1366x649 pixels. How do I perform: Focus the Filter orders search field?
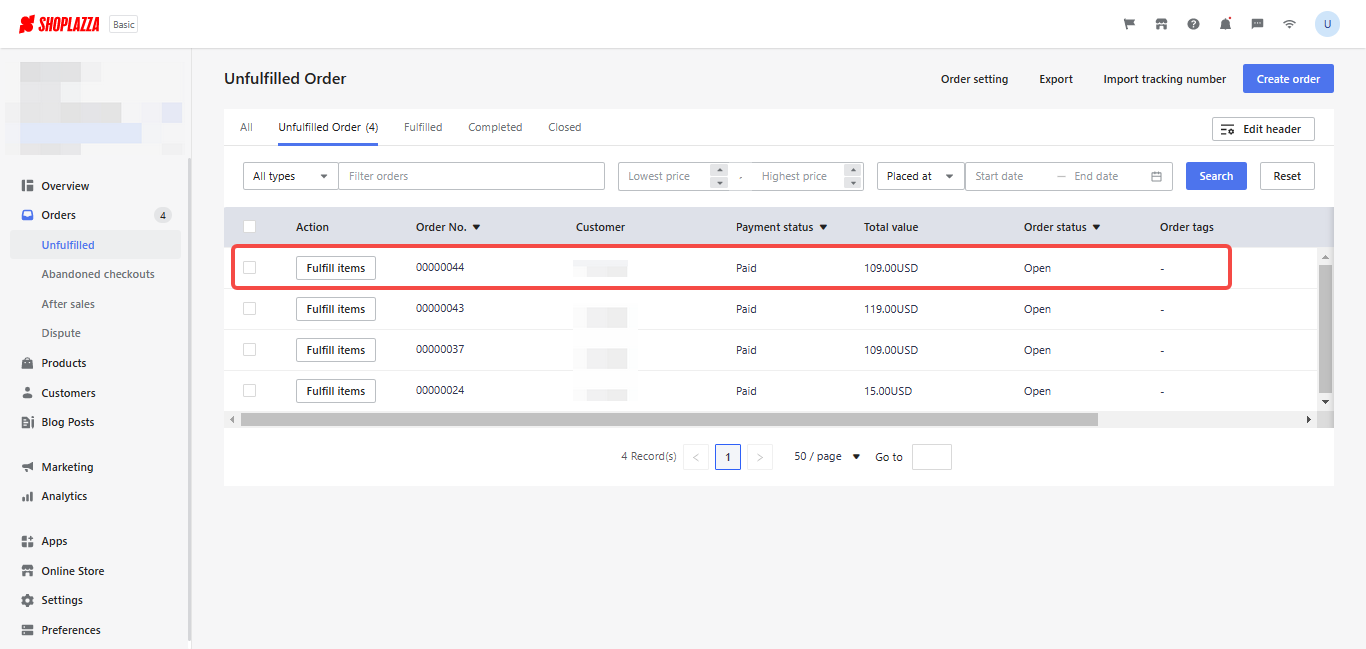pyautogui.click(x=471, y=176)
